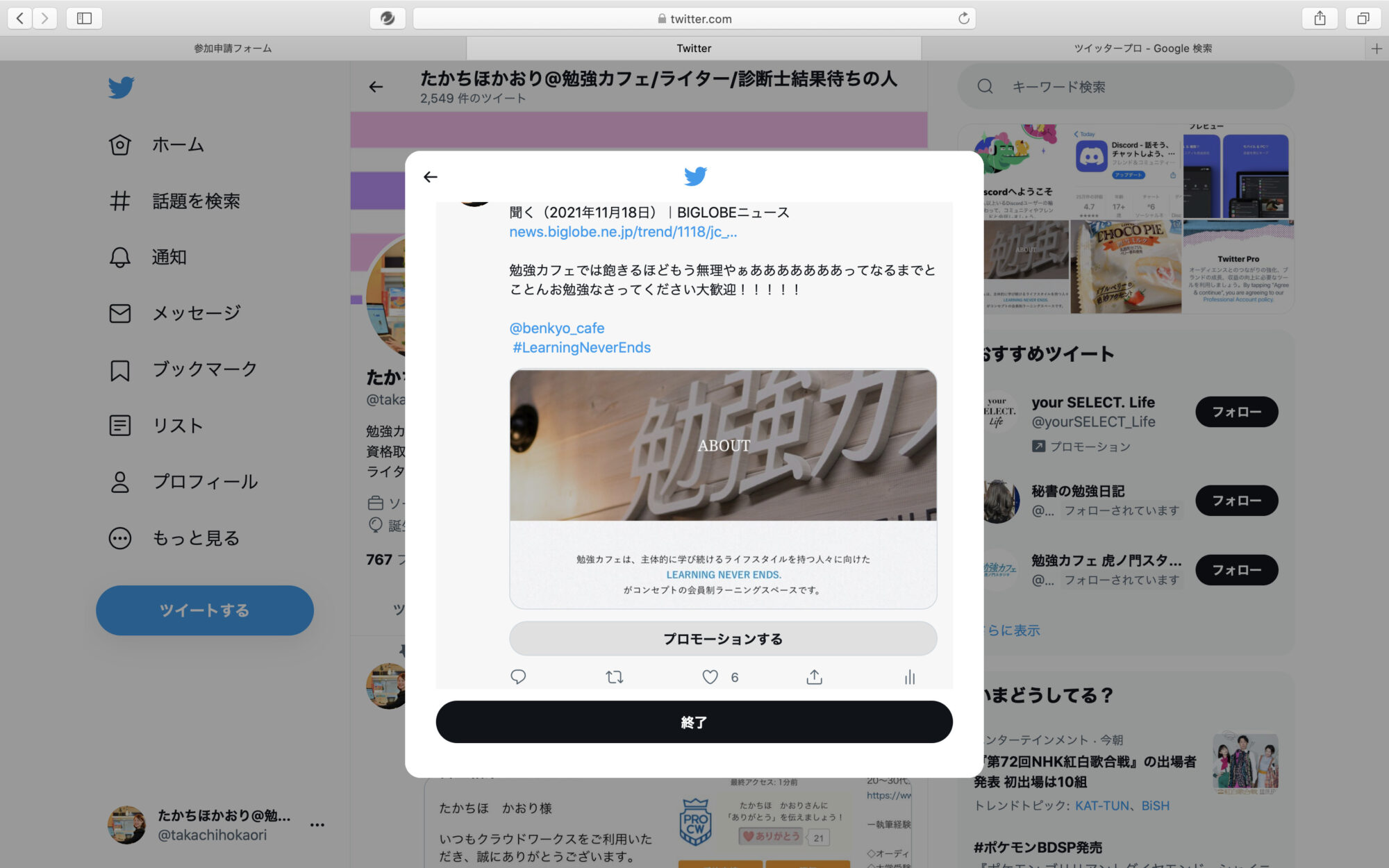Open ホーム in the left navigation
Image resolution: width=1389 pixels, height=868 pixels.
[x=157, y=144]
